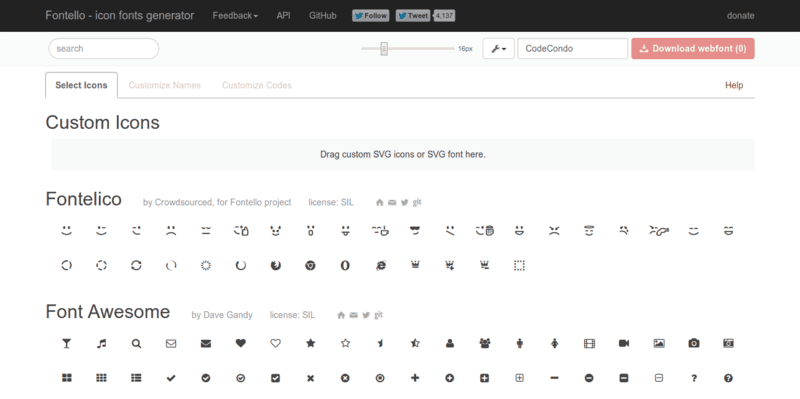Click the tweet count 4,137 badge

444,16
